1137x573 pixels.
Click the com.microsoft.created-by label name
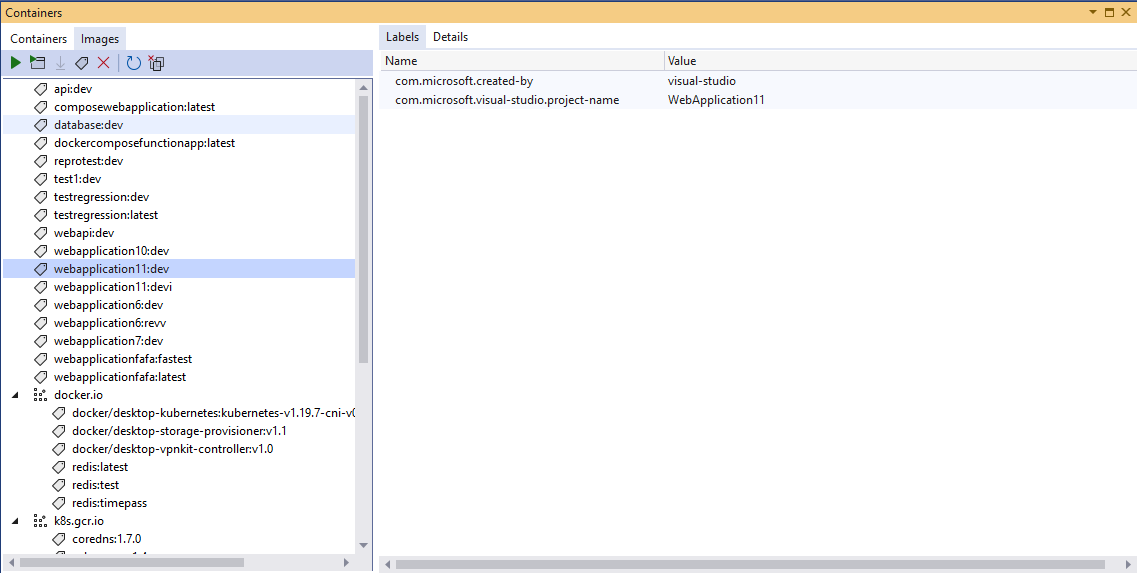(464, 81)
